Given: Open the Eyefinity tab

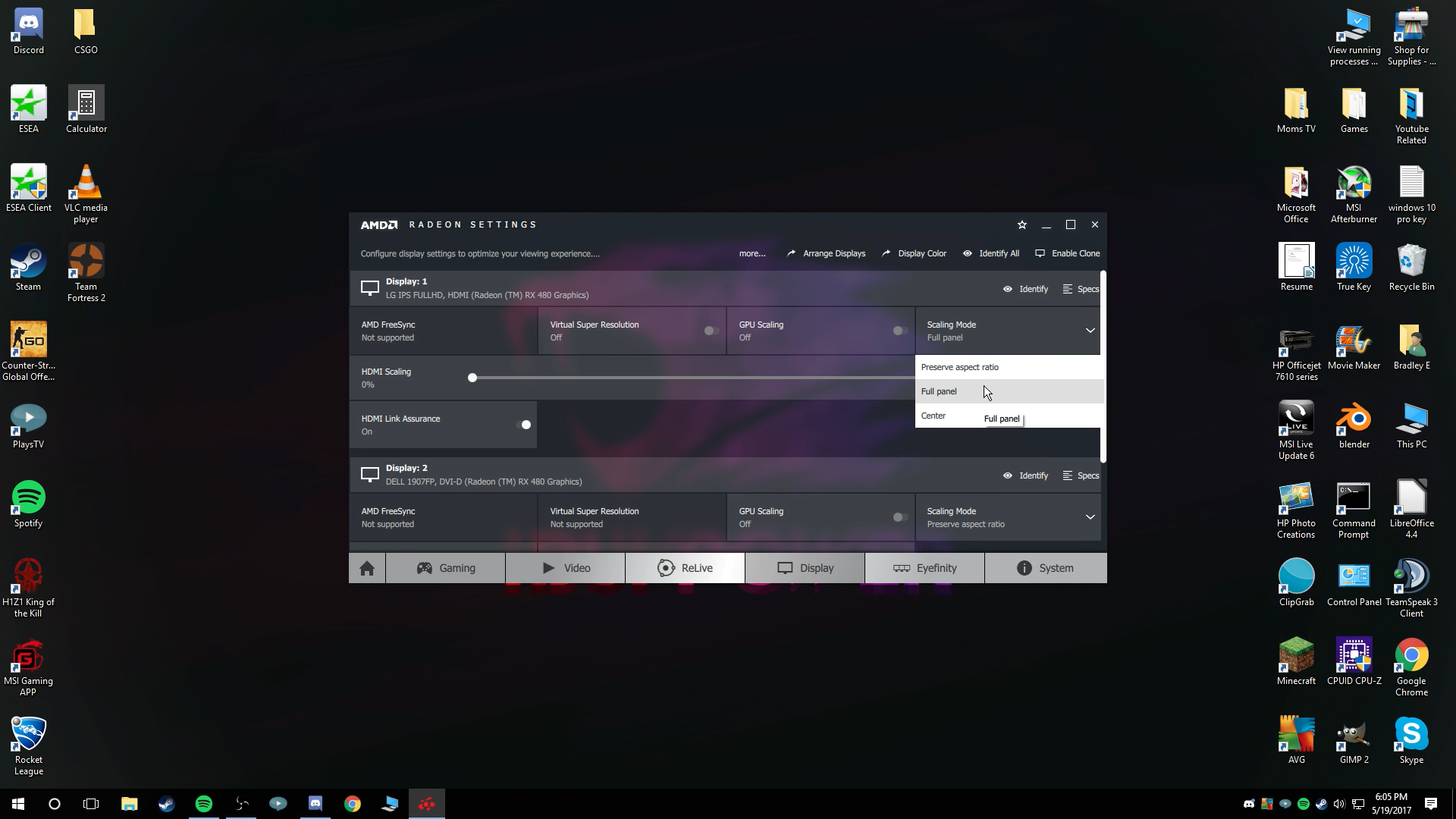Looking at the screenshot, I should pos(924,568).
